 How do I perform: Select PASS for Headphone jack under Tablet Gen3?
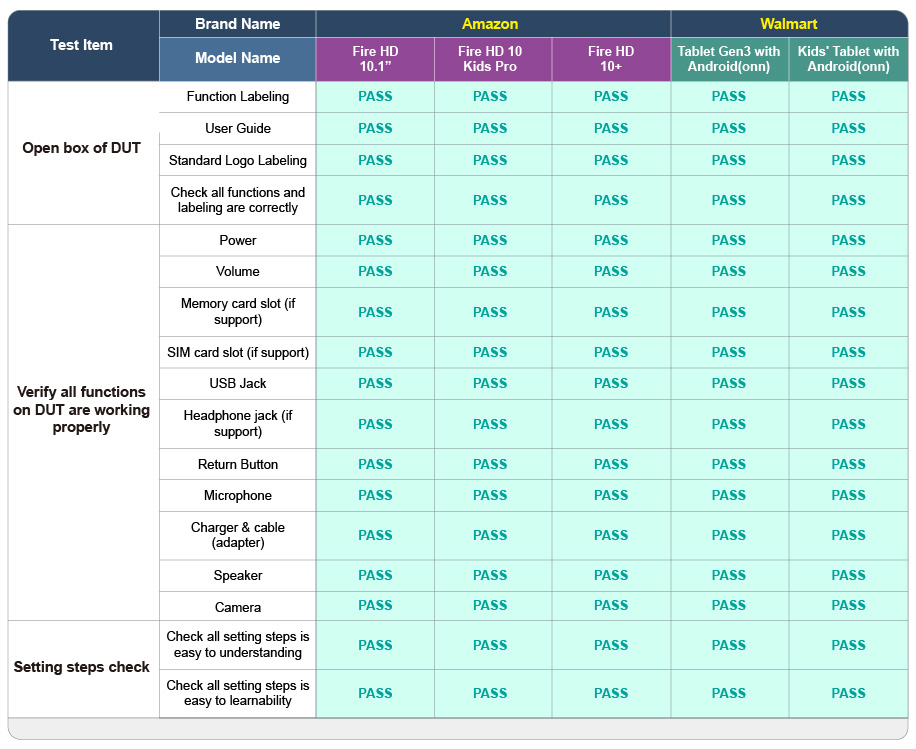coord(728,424)
